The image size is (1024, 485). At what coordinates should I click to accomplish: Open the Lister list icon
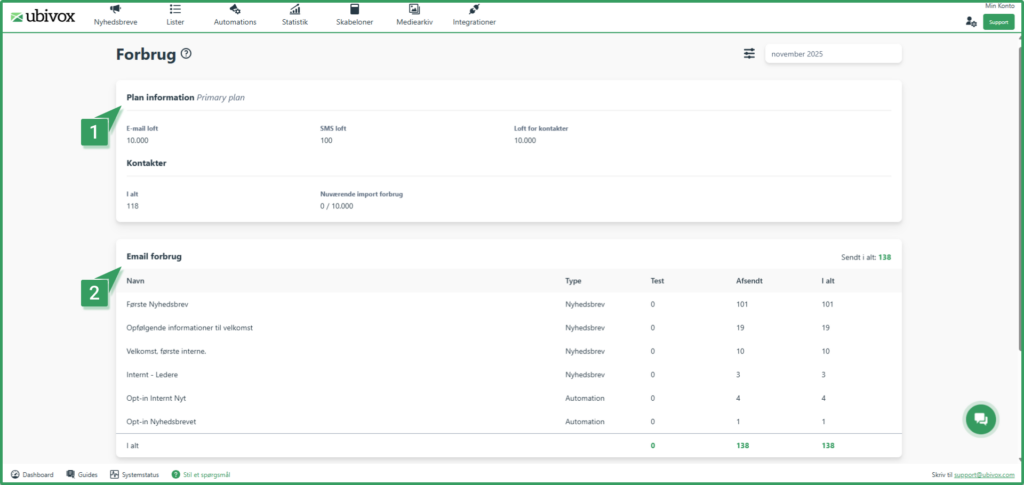[175, 9]
